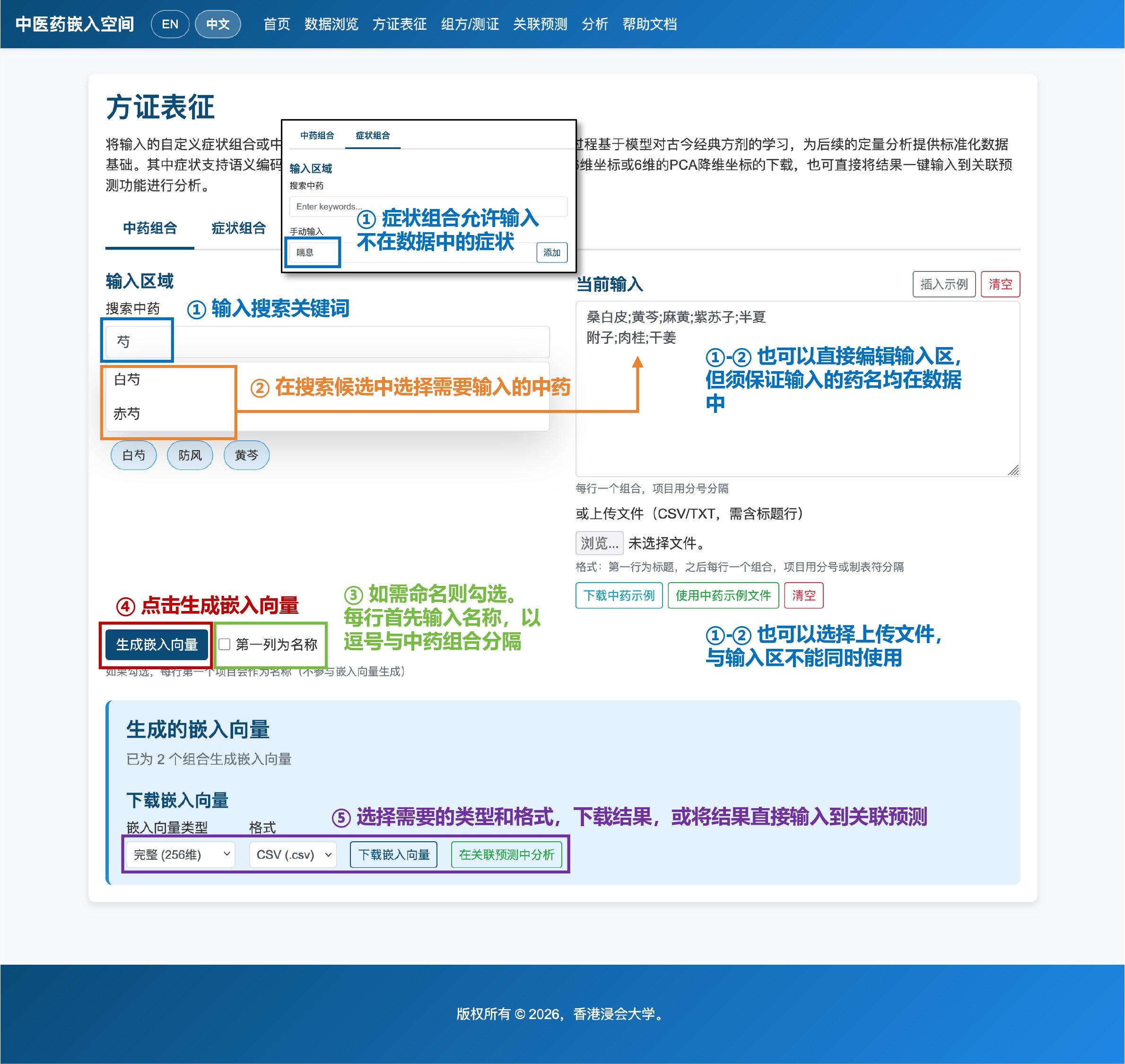Screen dimensions: 1125x1064
Task: Click 浏览... file upload button
Action: point(599,543)
